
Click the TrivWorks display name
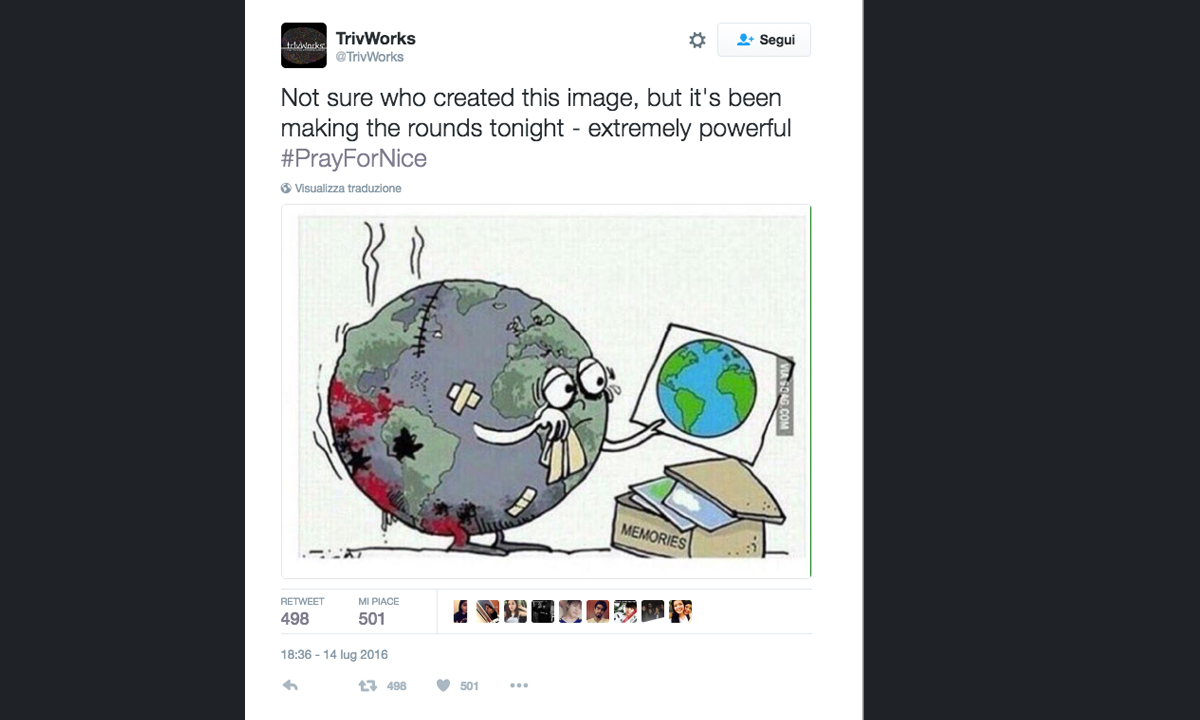tap(375, 38)
